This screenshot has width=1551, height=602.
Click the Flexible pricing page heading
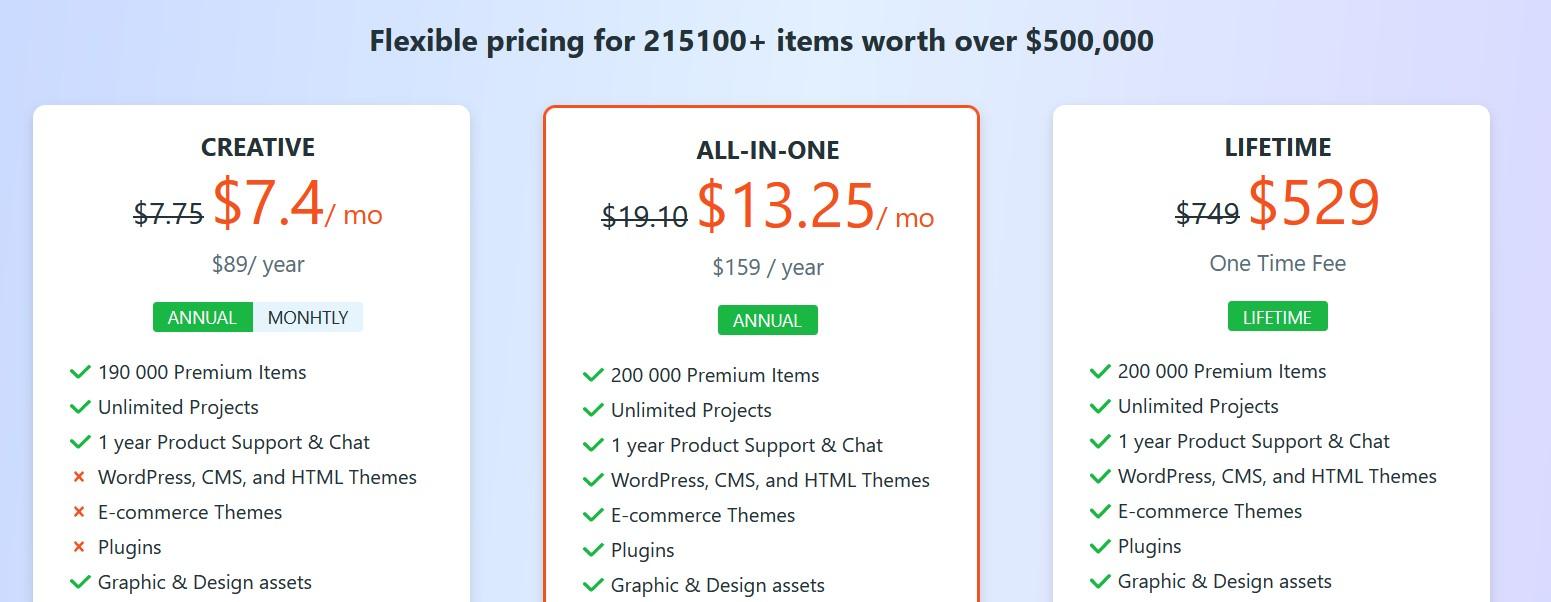pyautogui.click(x=762, y=41)
